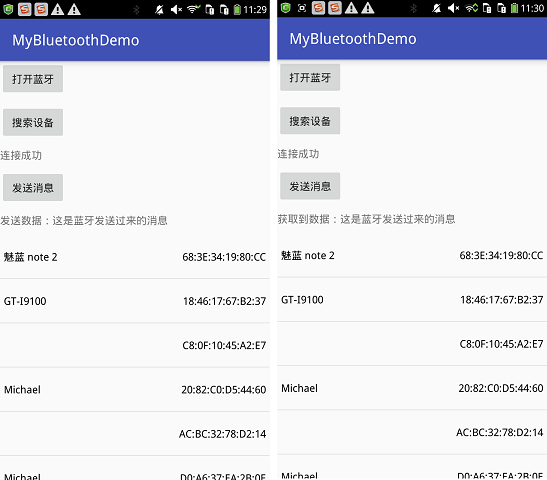Tap the Bluetooth icon in left status bar
Viewport: 547px width, 480px height.
pos(136,10)
